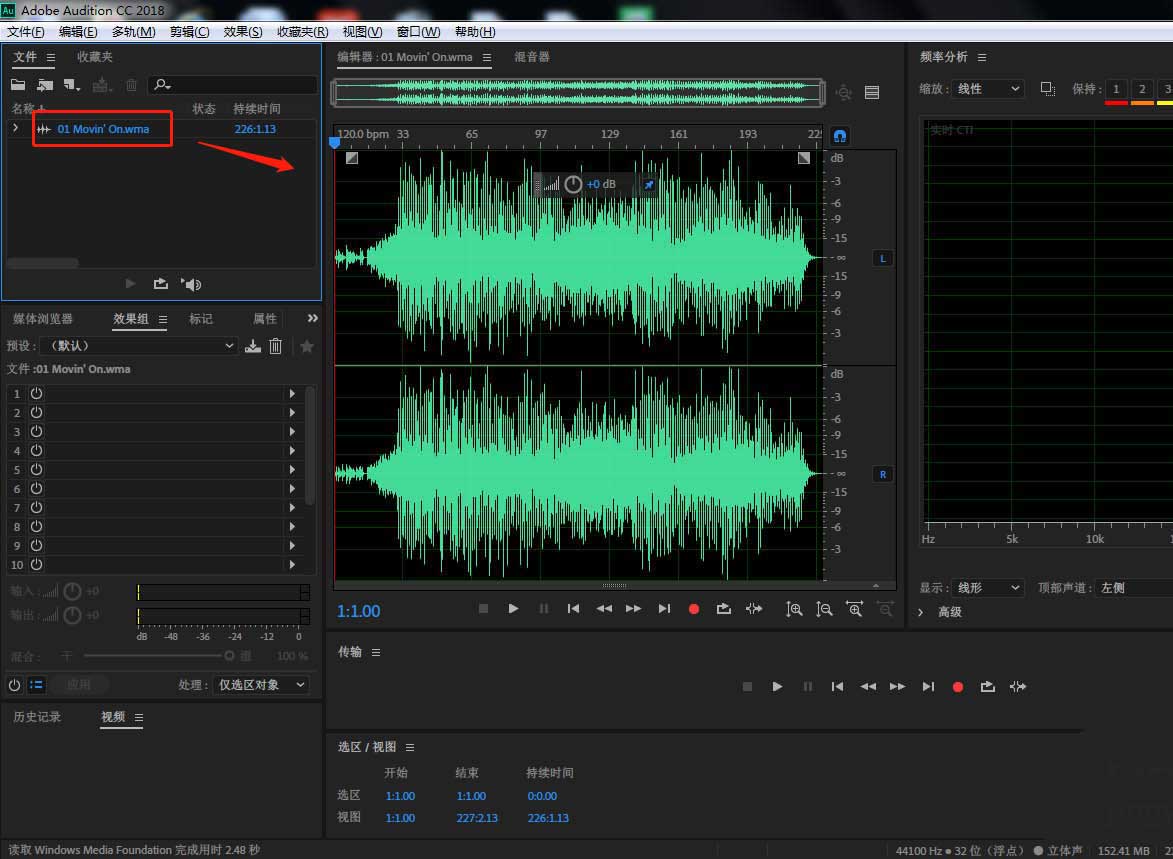1173x859 pixels.
Task: Click hold button 1 in frequency analysis
Action: 1116,89
